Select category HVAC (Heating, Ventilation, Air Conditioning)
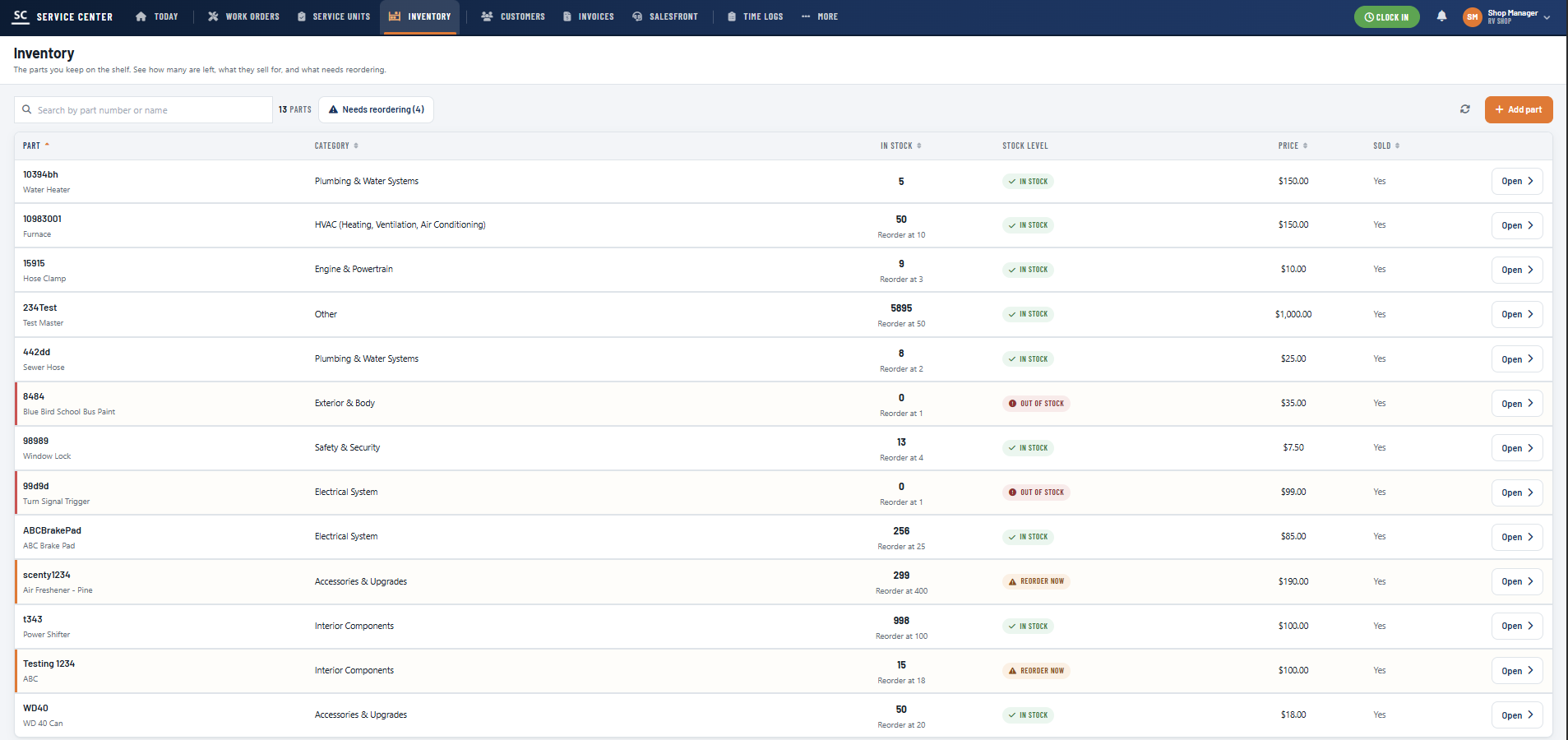This screenshot has width=1568, height=740. [400, 225]
